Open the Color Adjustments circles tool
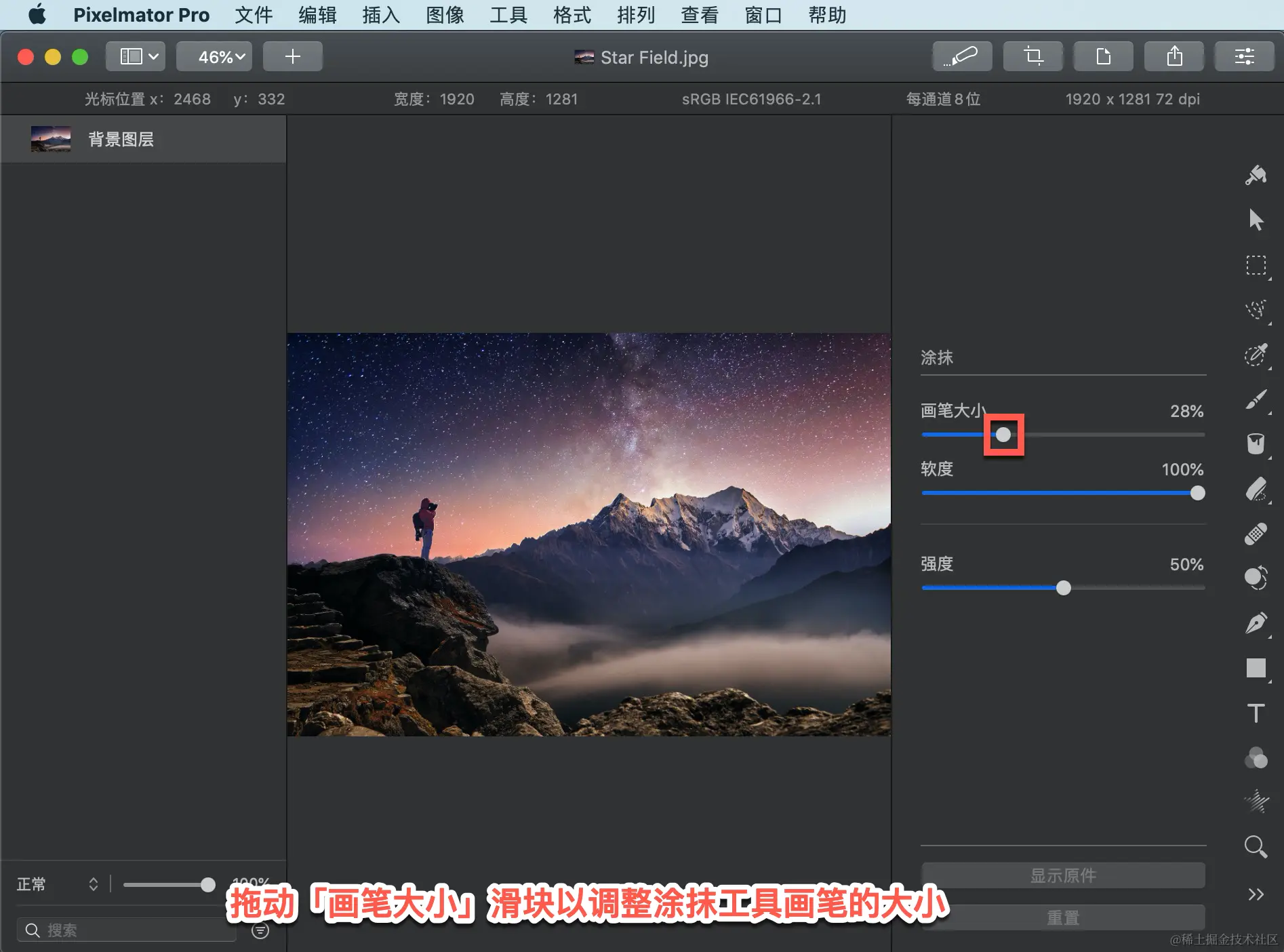 (x=1256, y=758)
